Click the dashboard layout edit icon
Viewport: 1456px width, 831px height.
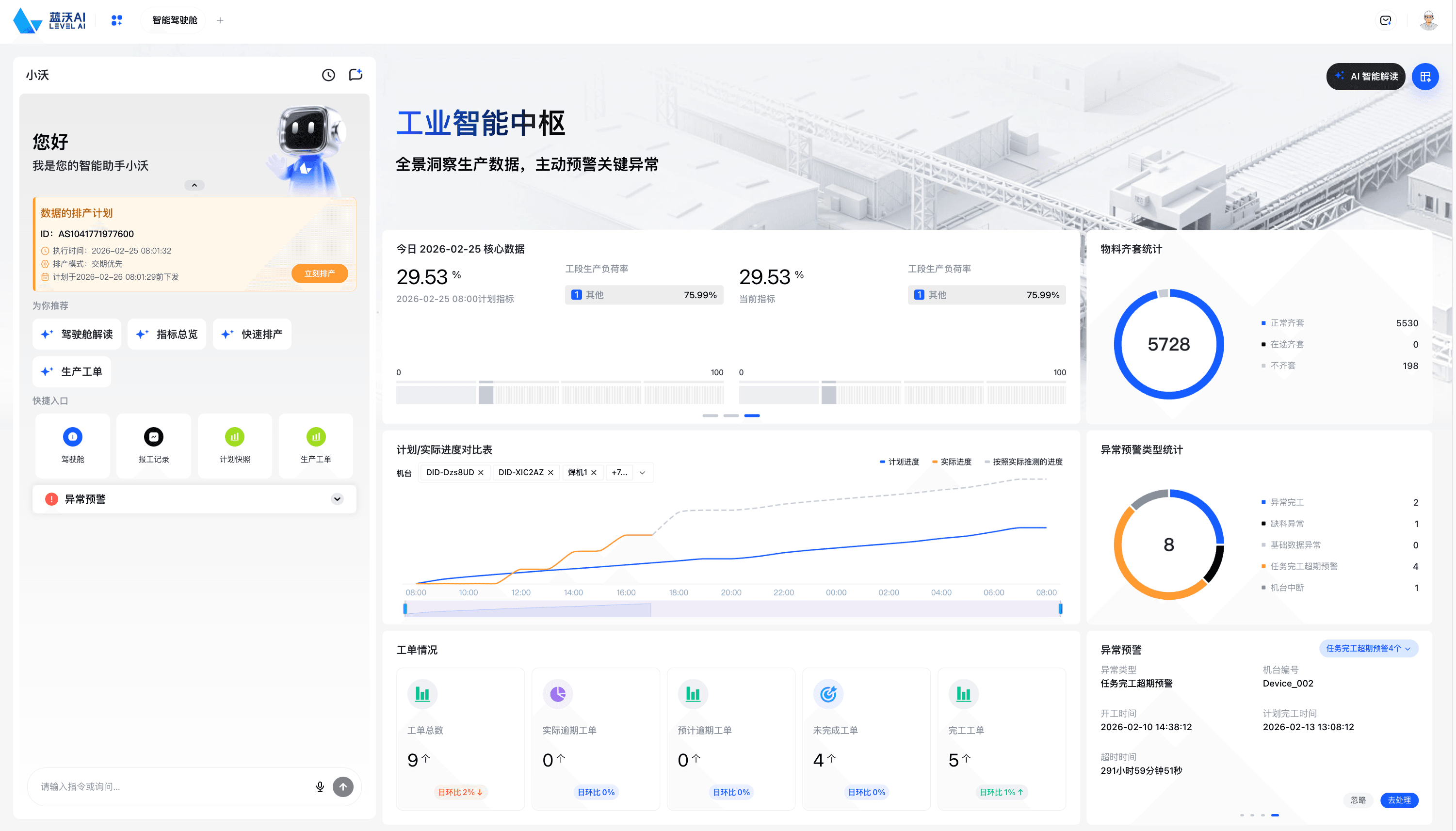(1425, 77)
